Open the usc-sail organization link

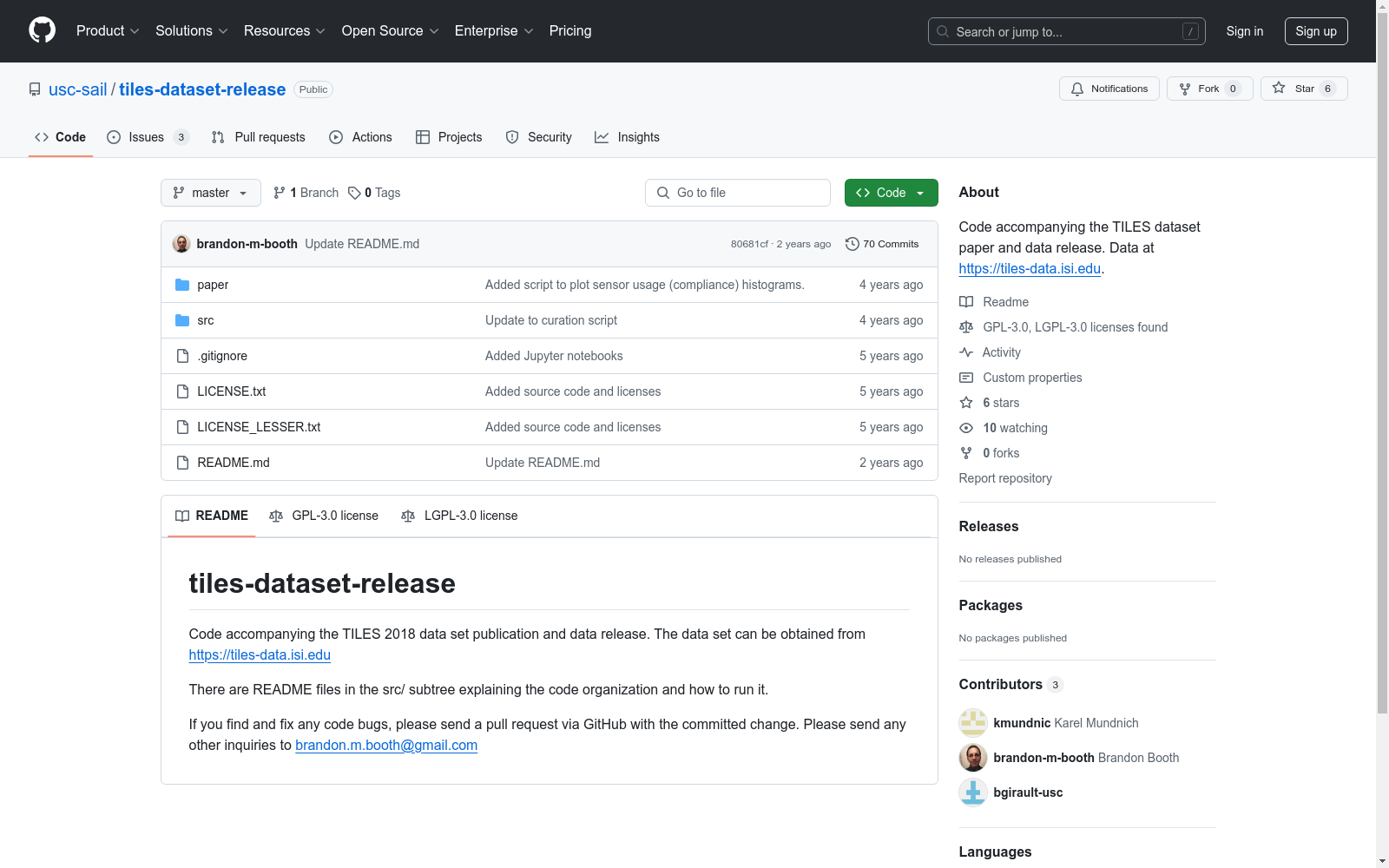(x=78, y=89)
